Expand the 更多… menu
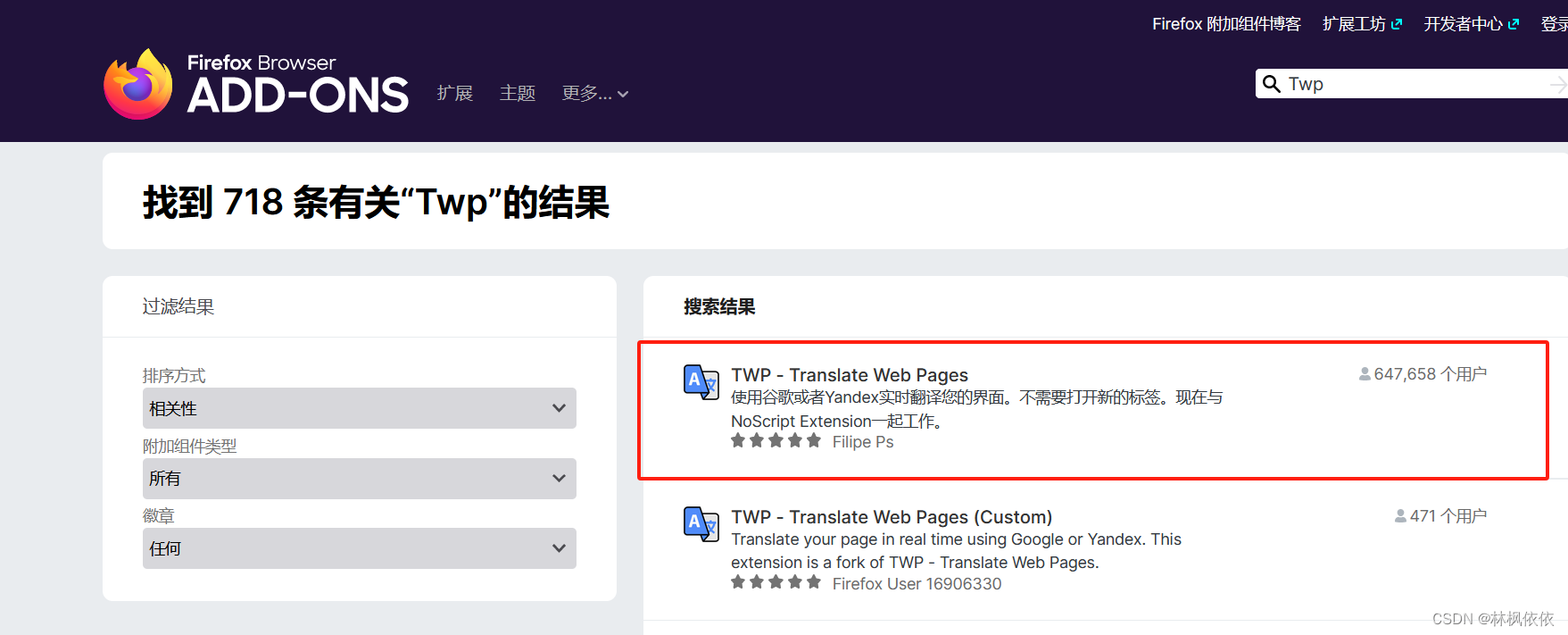 [595, 94]
